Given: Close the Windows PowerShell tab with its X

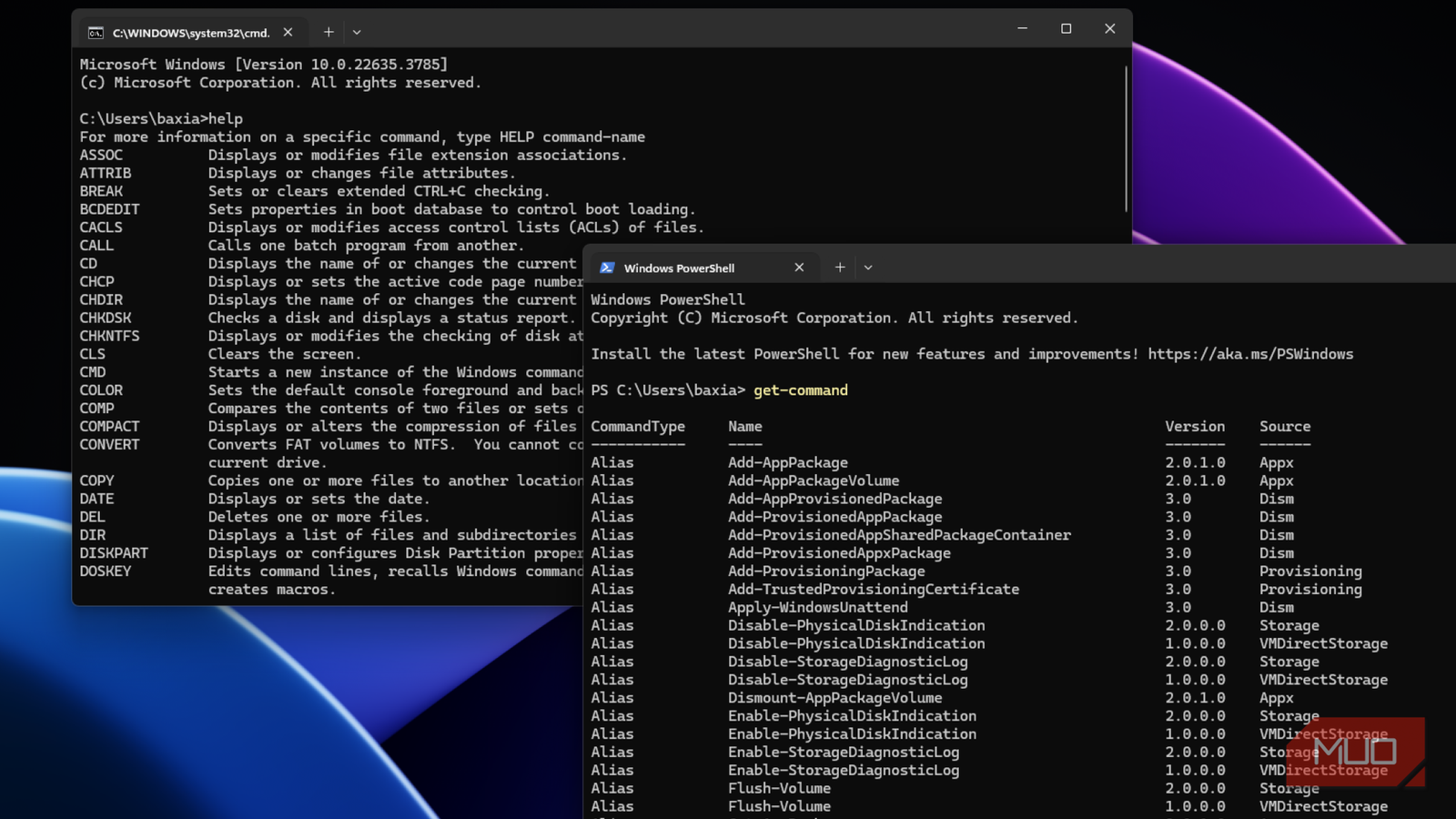Looking at the screenshot, I should [x=799, y=267].
